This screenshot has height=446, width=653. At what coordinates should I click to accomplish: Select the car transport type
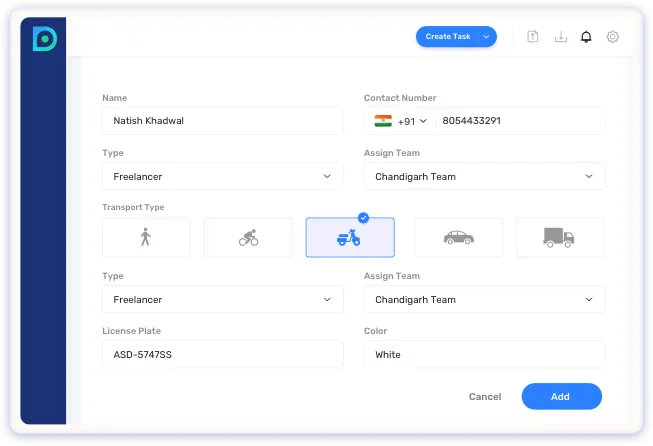(x=458, y=237)
